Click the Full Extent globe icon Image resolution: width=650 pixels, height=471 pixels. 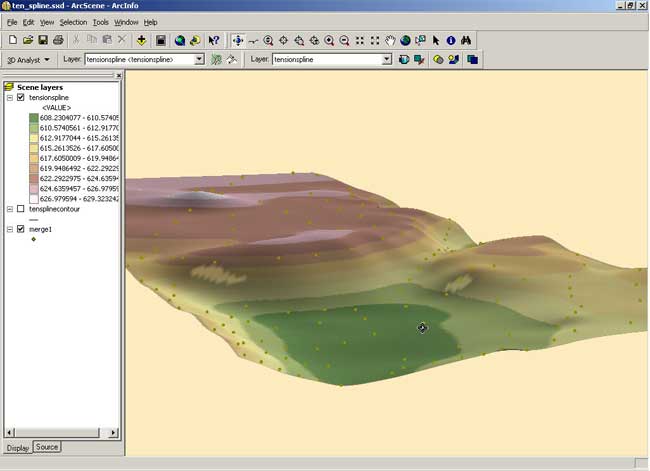(405, 40)
